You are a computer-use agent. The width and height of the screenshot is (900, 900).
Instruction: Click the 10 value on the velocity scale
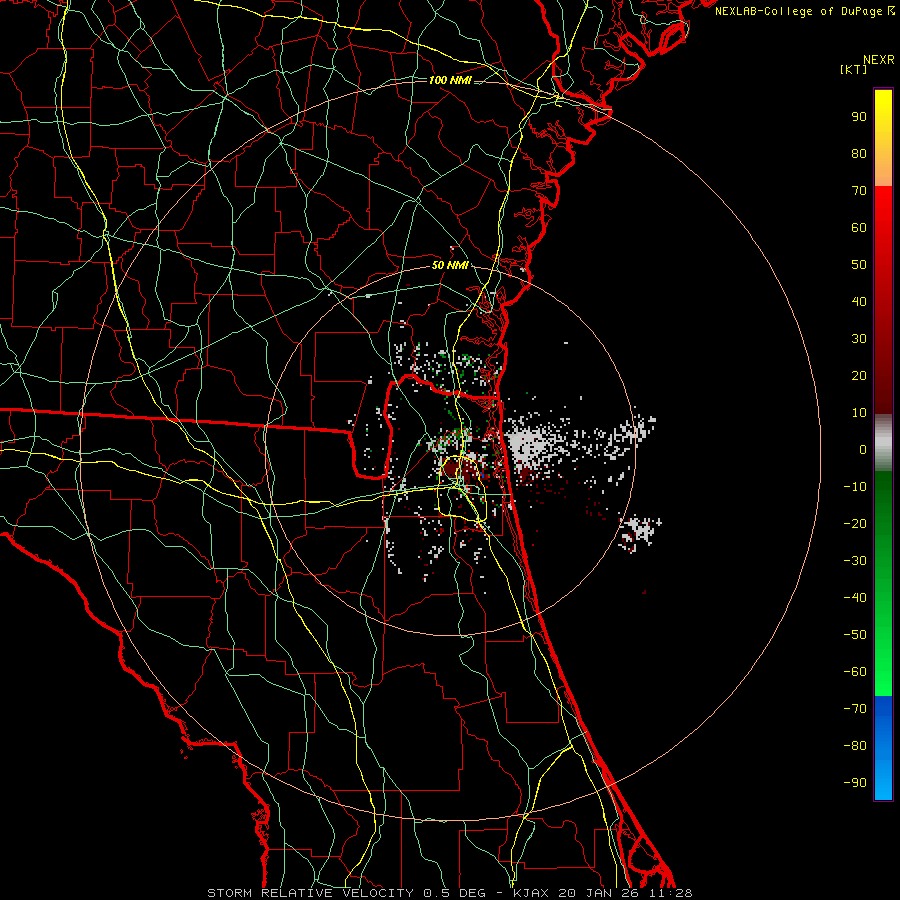[x=859, y=413]
